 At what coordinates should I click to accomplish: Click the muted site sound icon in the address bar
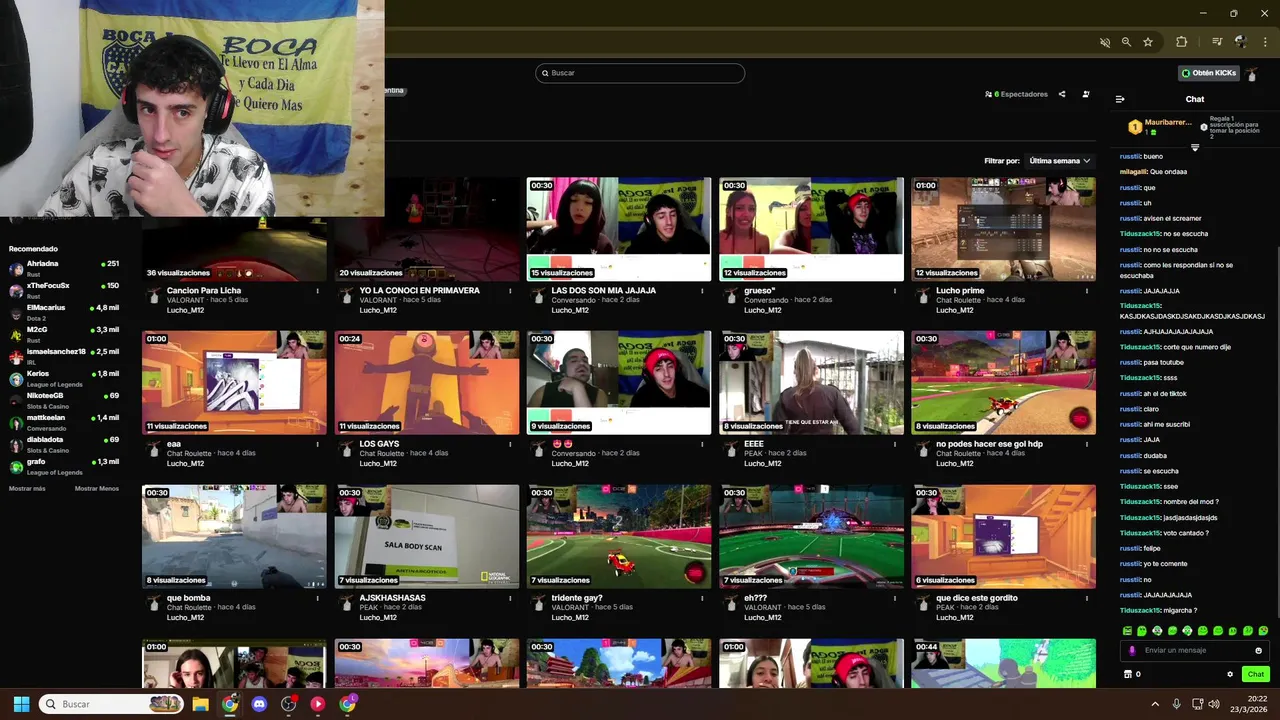[x=1105, y=42]
